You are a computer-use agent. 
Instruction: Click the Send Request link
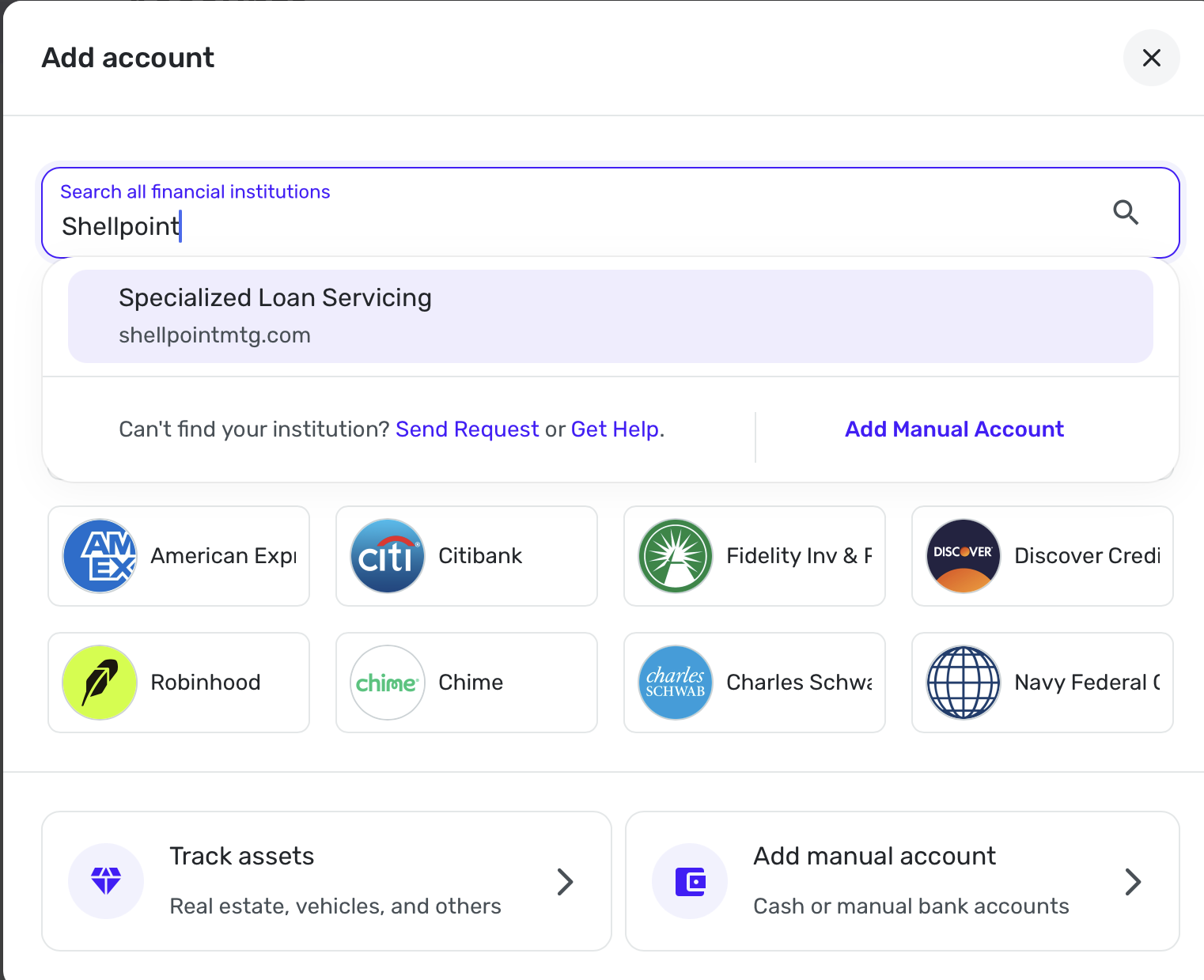tap(467, 429)
